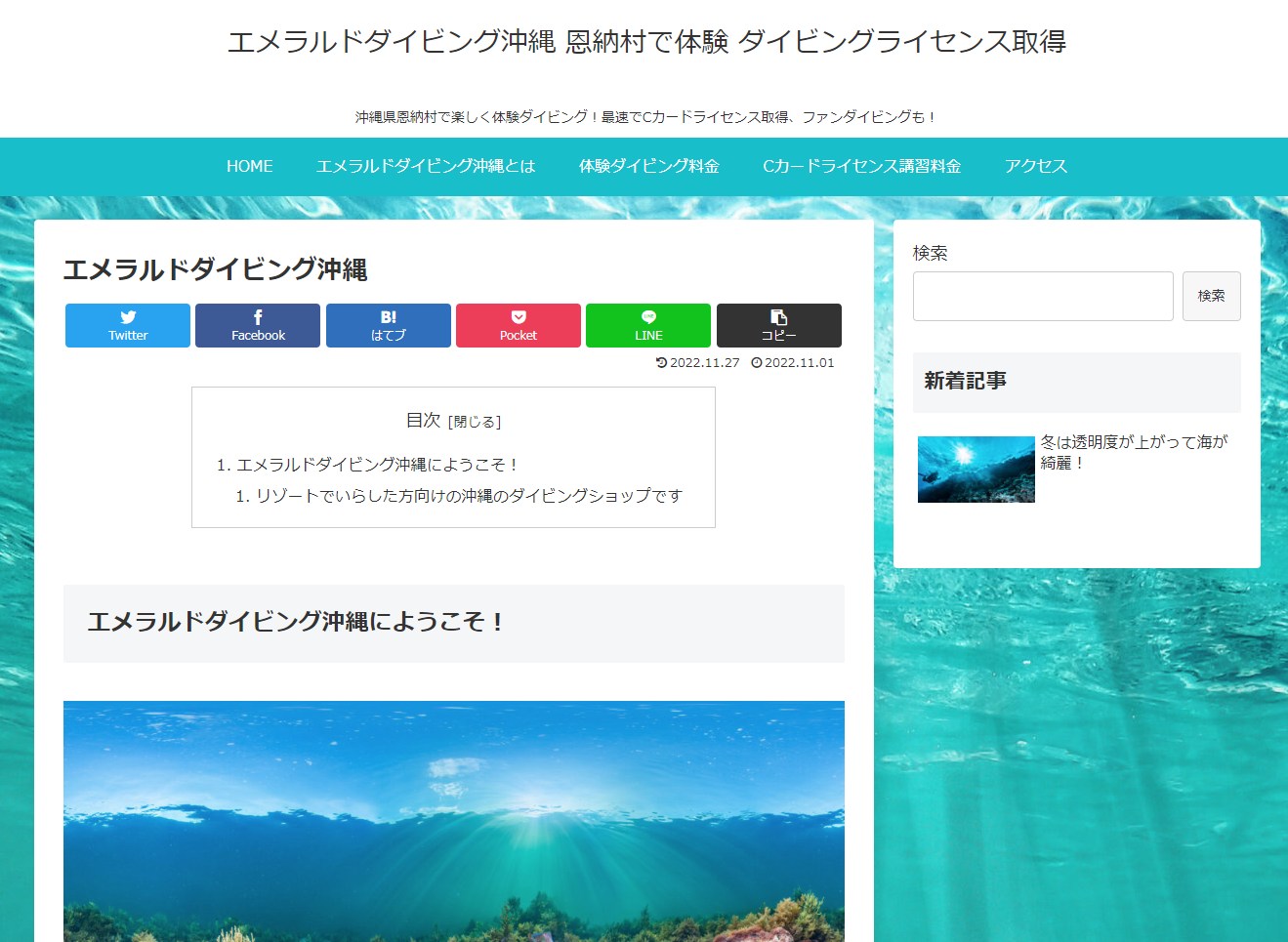1288x942 pixels.
Task: Click the article title エメラルドダイビング沖縄
Action: [216, 269]
